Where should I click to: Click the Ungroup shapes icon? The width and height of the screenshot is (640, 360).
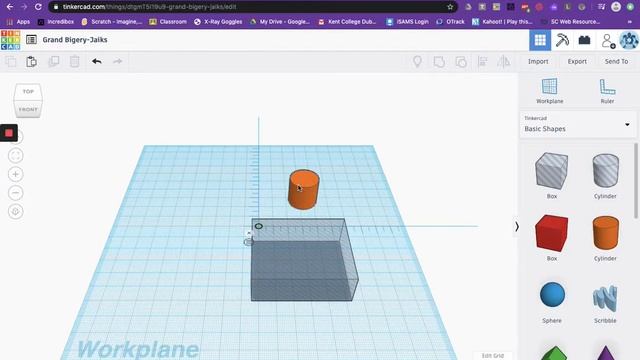click(x=461, y=62)
